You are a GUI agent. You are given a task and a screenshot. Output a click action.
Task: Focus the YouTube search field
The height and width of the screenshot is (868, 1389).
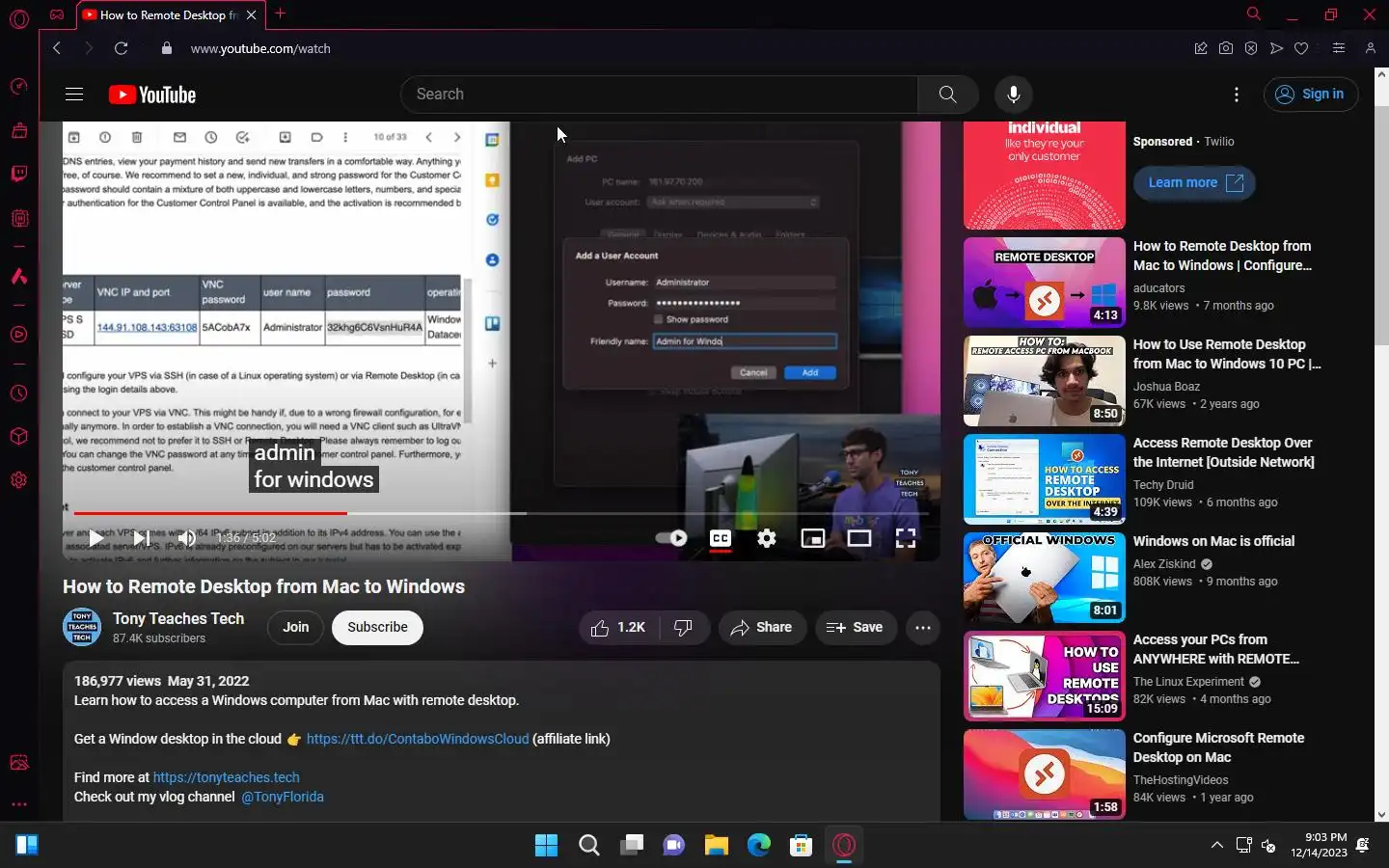pos(660,95)
